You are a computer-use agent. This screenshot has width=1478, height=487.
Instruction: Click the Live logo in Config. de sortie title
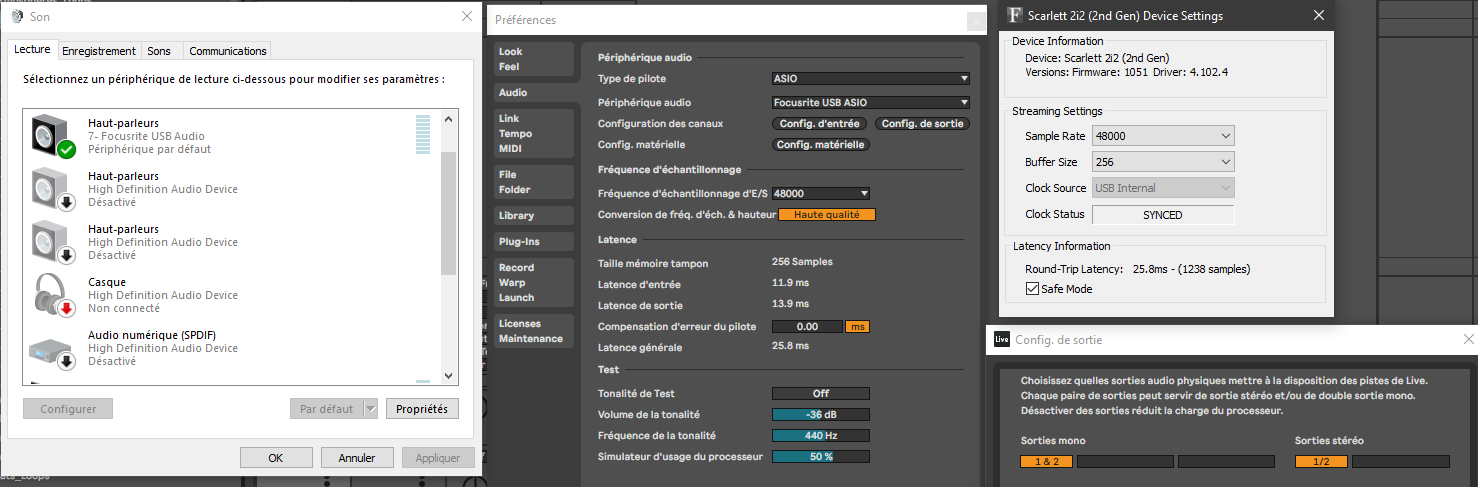coord(1001,340)
